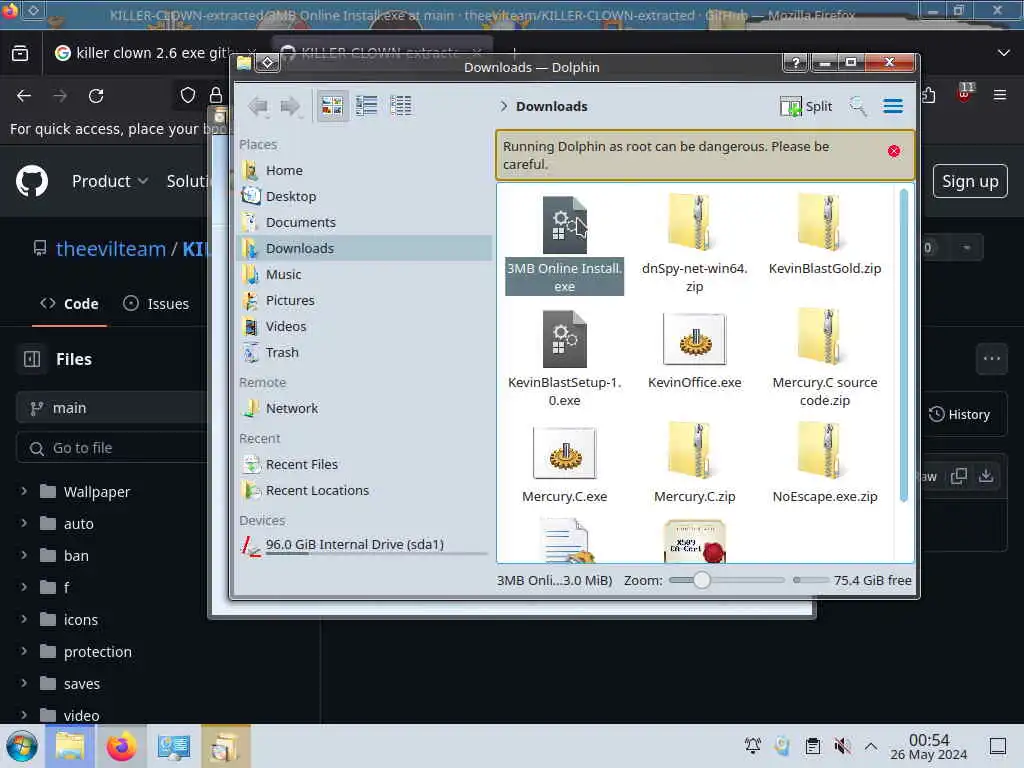Open the main branch dropdown
Viewport: 1024px width, 768px height.
pos(111,408)
